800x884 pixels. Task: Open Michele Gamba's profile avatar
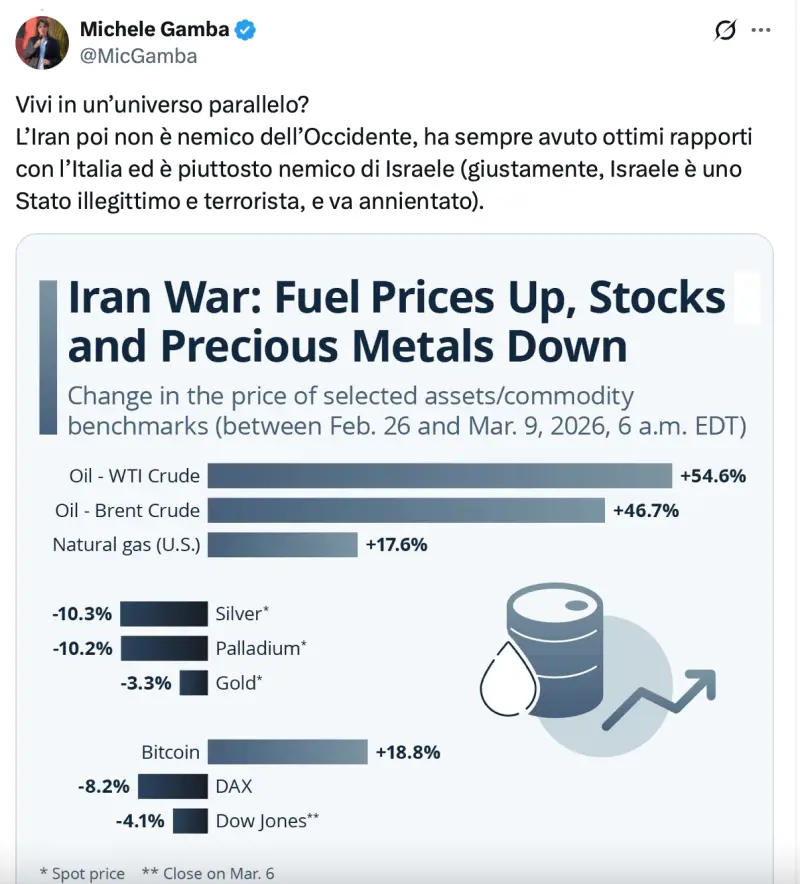point(41,42)
